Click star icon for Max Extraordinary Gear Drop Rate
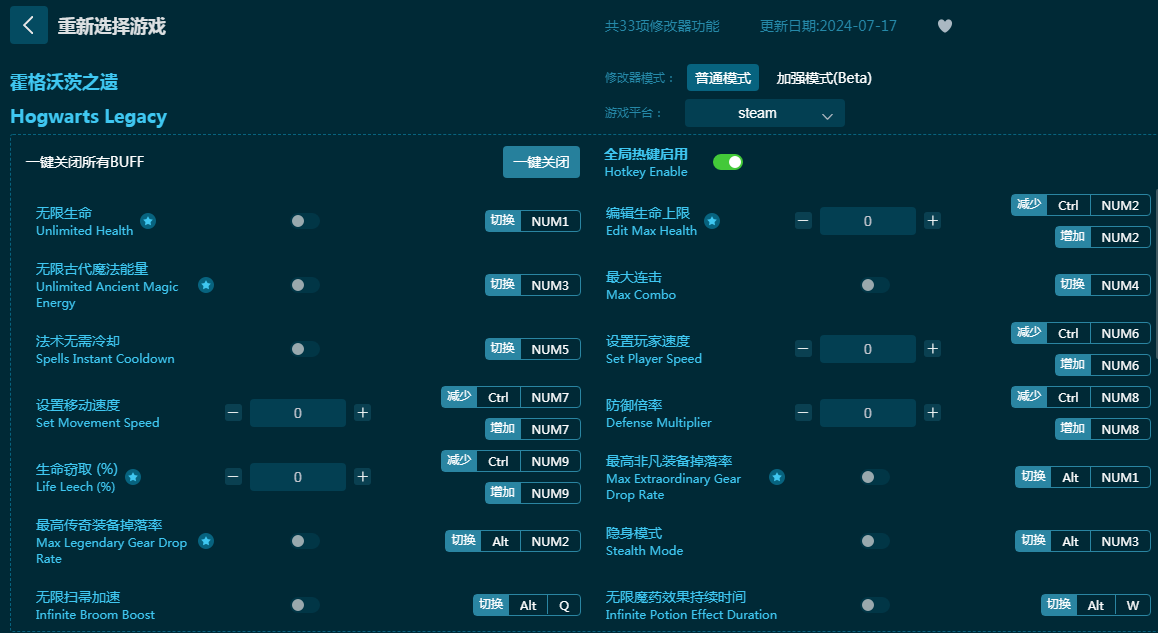 click(777, 477)
